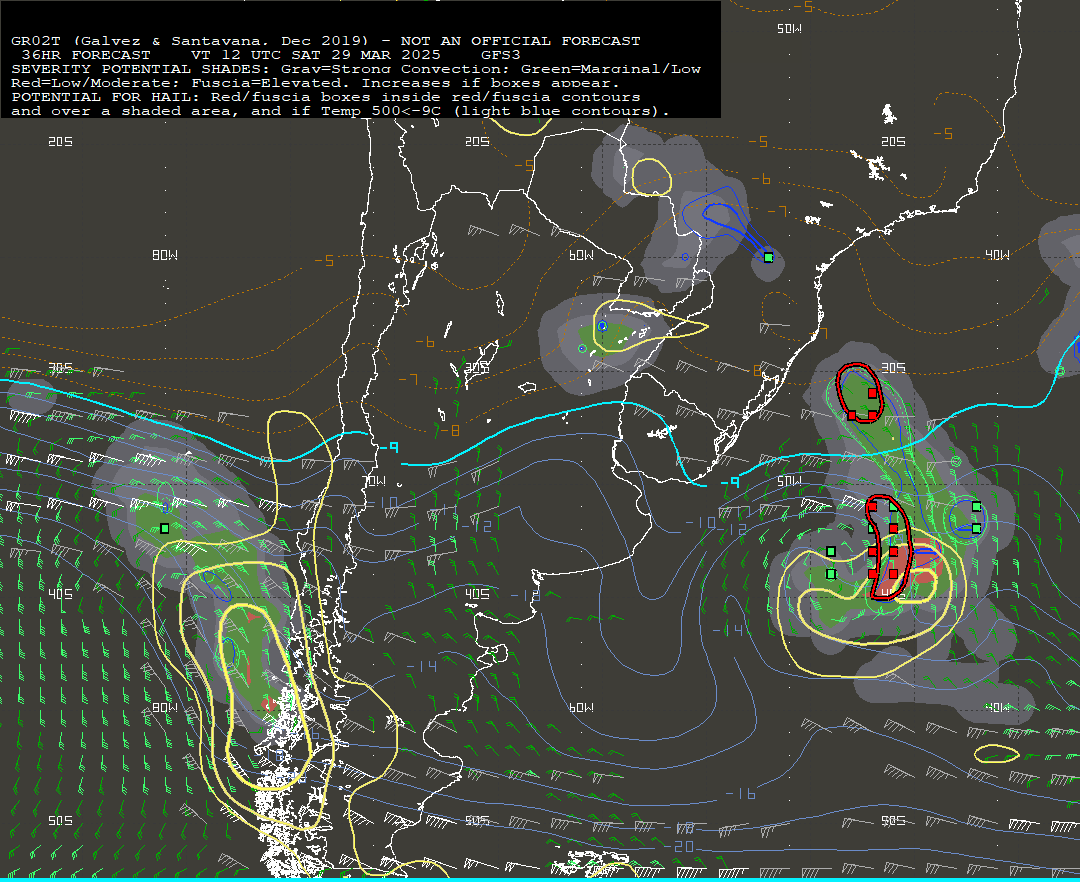This screenshot has width=1080, height=882.
Task: Click "NOT AN OFFICIAL FORECAST" in the title line
Action: [521, 41]
